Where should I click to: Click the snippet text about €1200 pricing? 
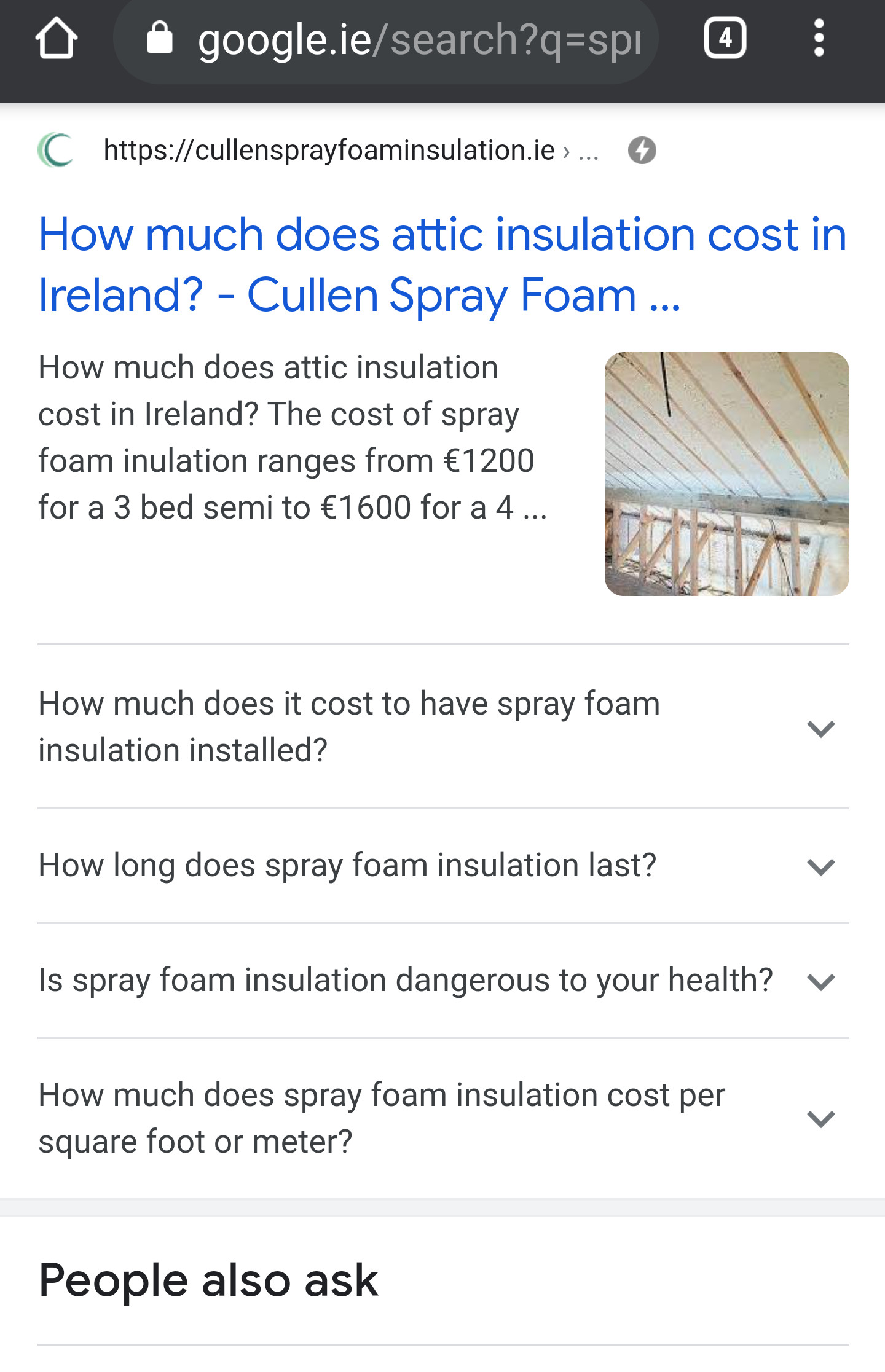pos(289,437)
